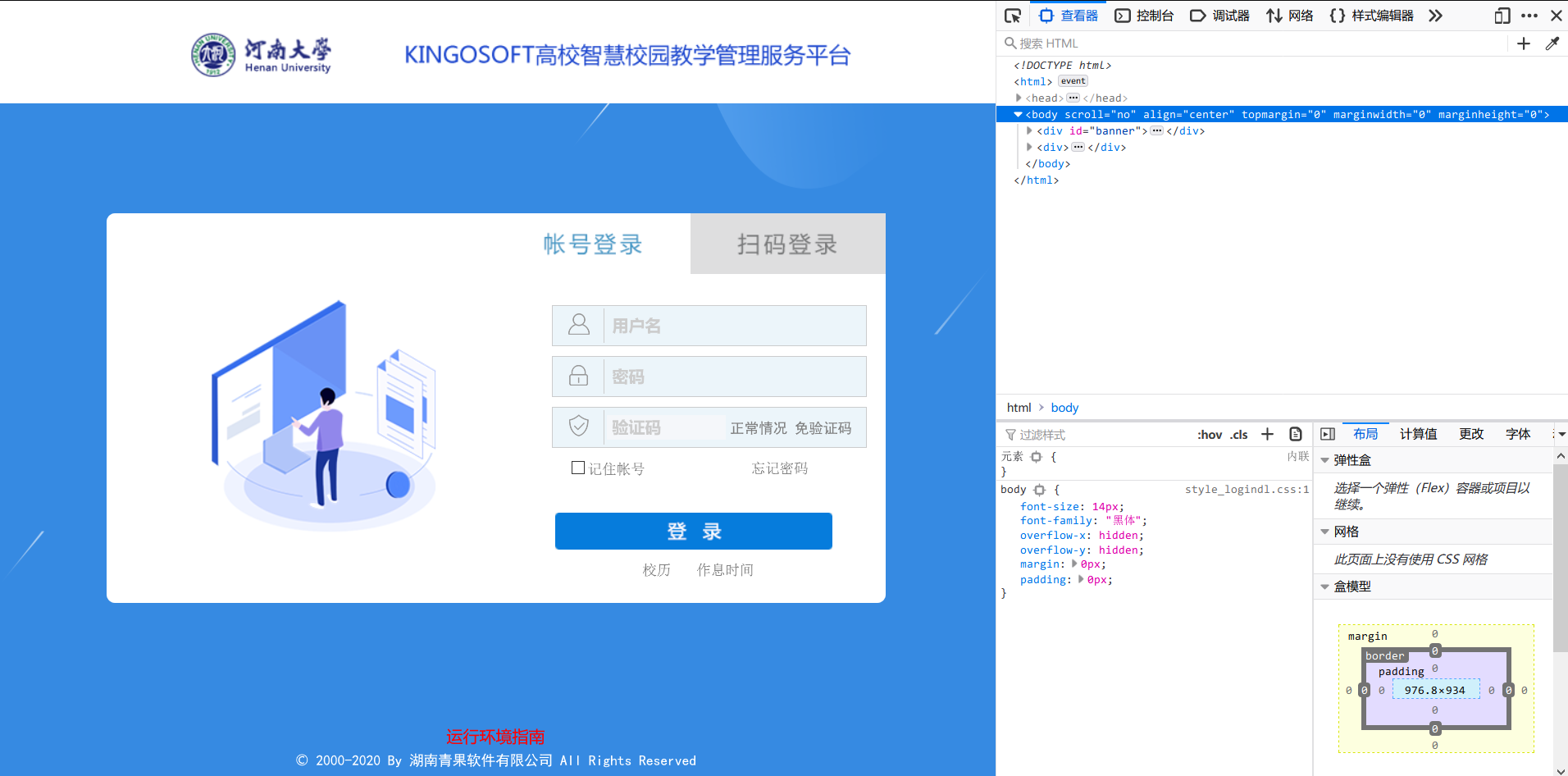The height and width of the screenshot is (776, 1568).
Task: Click the funnel icon in 过滤样式 bar
Action: (x=1010, y=434)
